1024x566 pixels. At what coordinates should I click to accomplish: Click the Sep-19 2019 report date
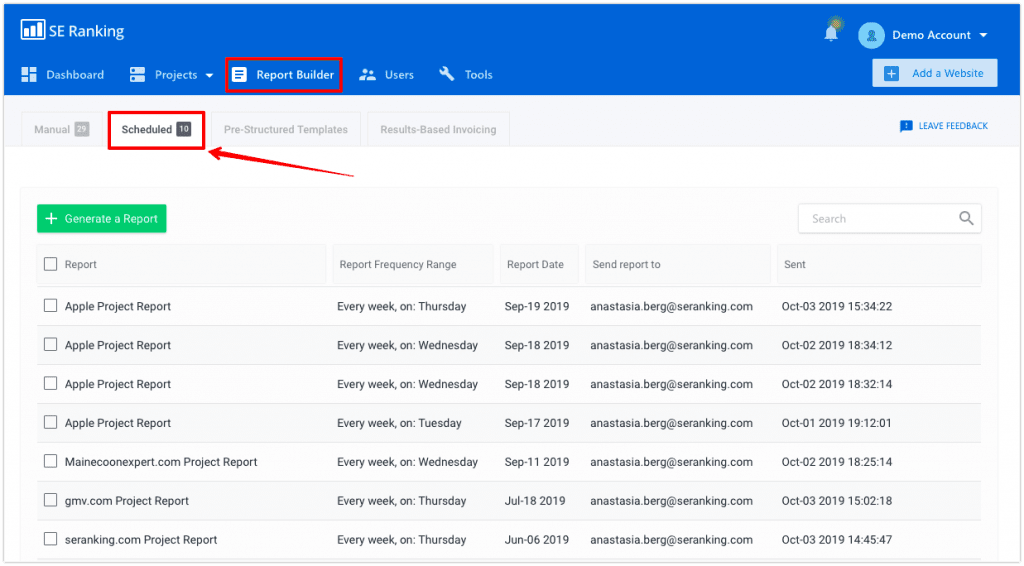(537, 306)
